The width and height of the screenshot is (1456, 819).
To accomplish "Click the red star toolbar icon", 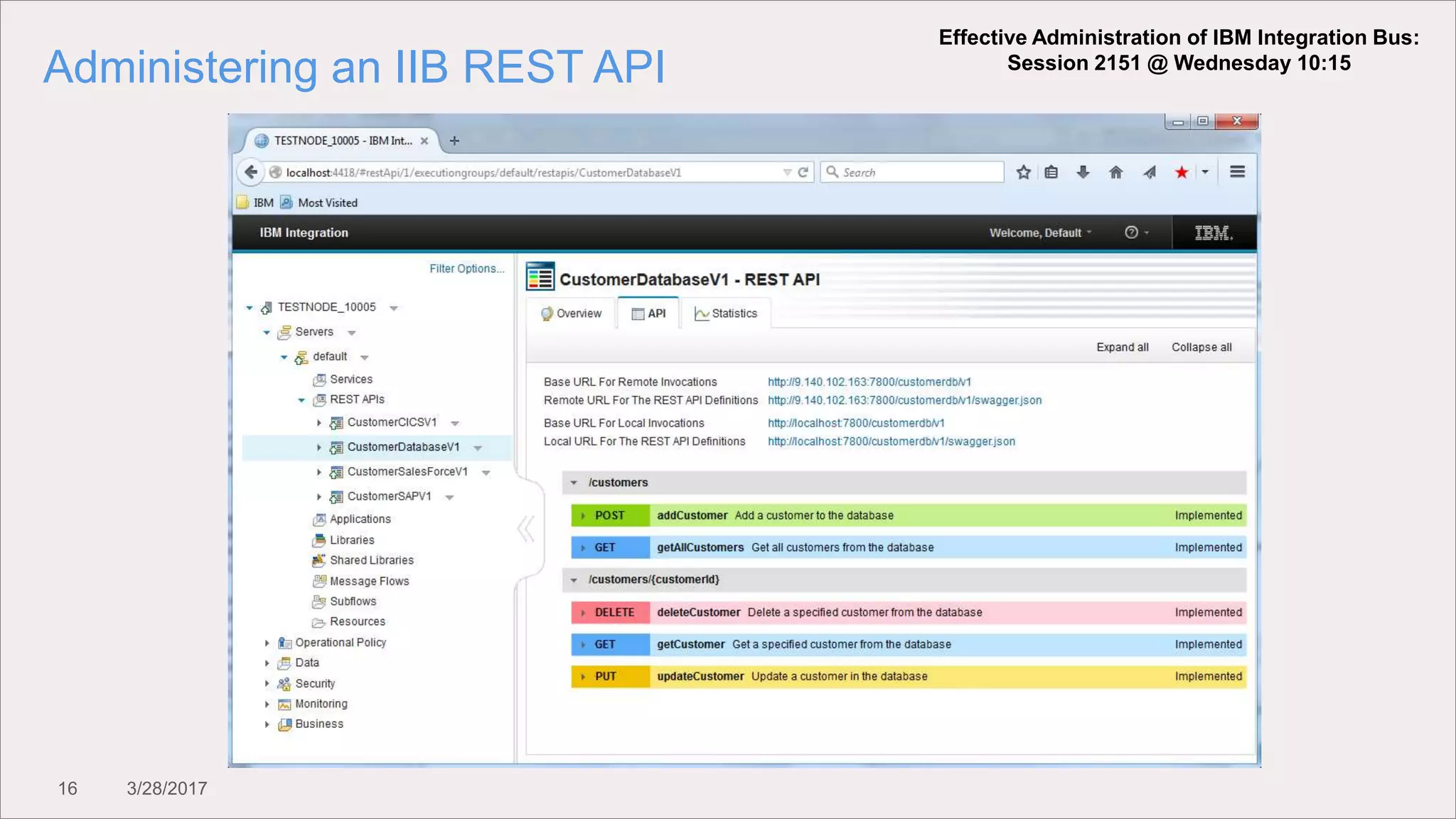I will click(x=1182, y=172).
